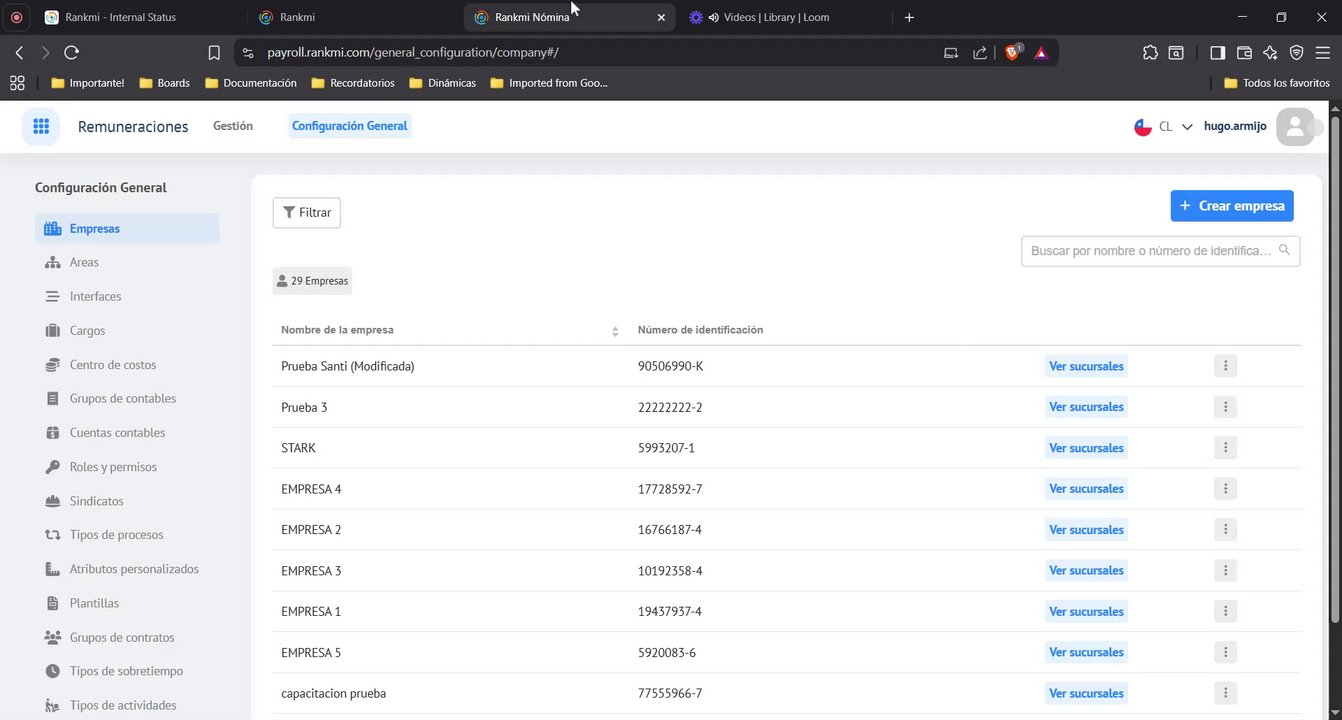Open Centro de costos section
Viewport: 1342px width, 720px height.
click(112, 365)
